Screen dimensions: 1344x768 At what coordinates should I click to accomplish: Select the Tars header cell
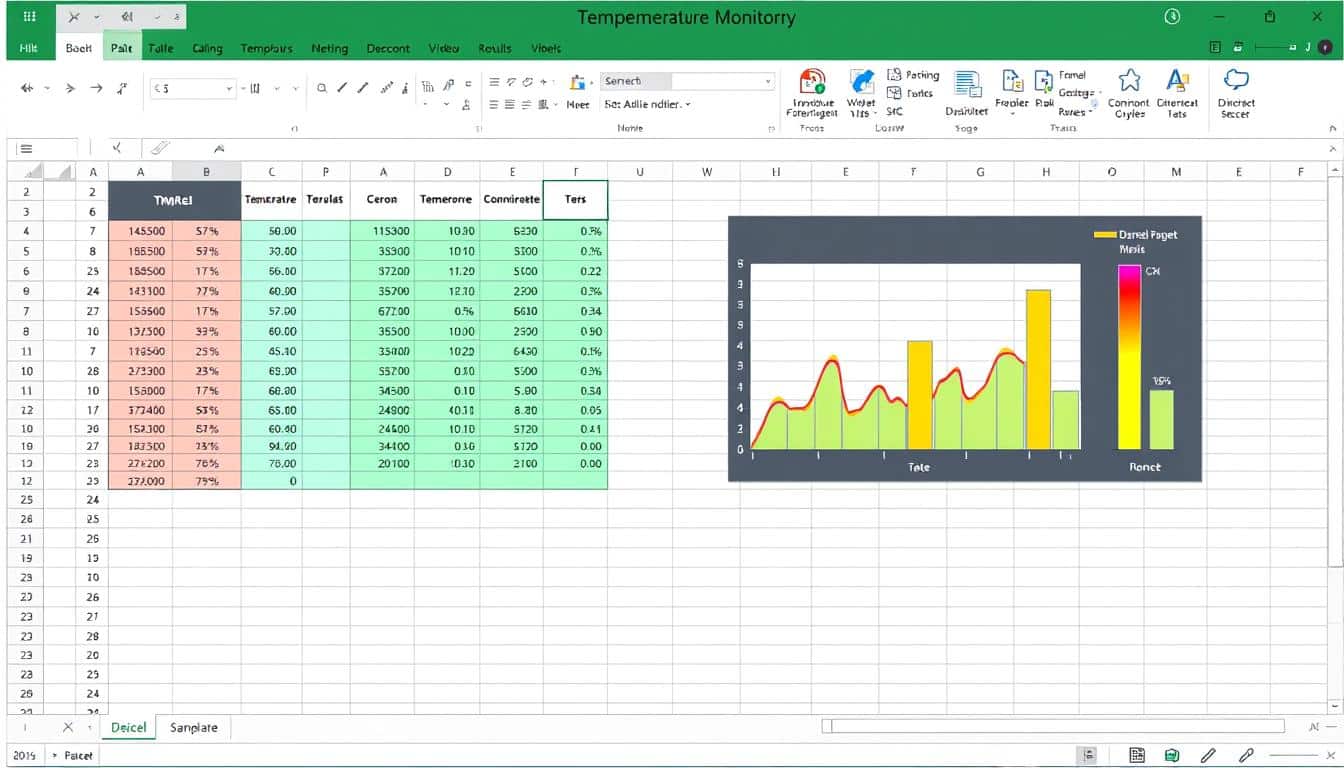coord(575,199)
